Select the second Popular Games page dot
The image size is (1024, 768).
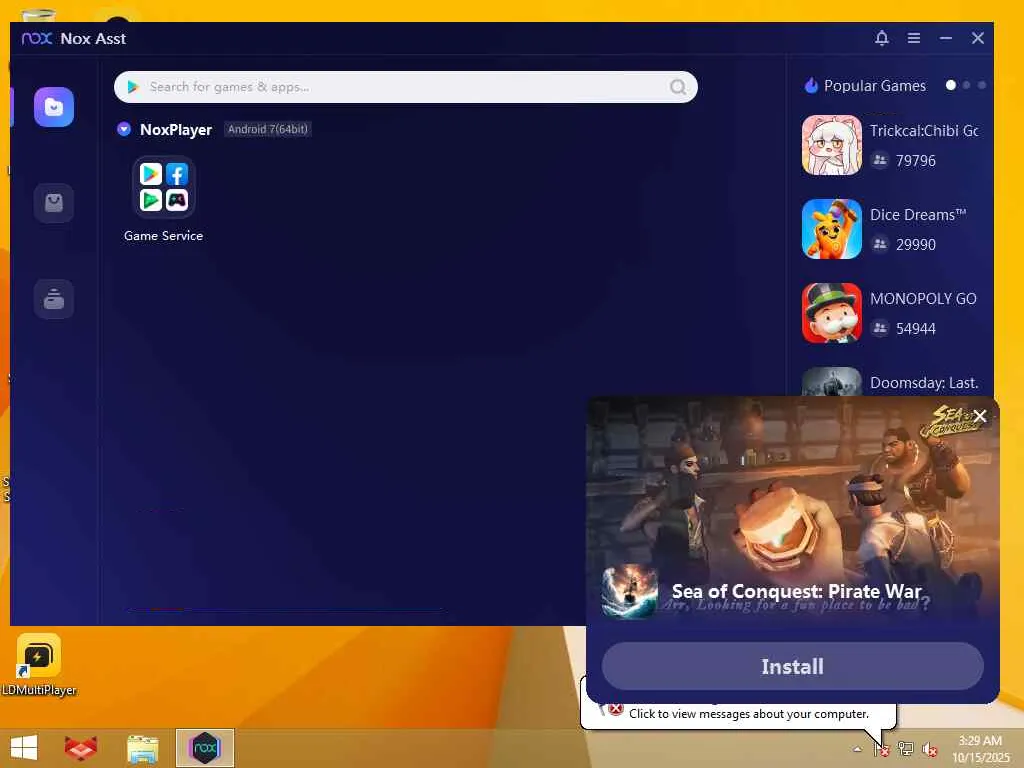tap(967, 86)
